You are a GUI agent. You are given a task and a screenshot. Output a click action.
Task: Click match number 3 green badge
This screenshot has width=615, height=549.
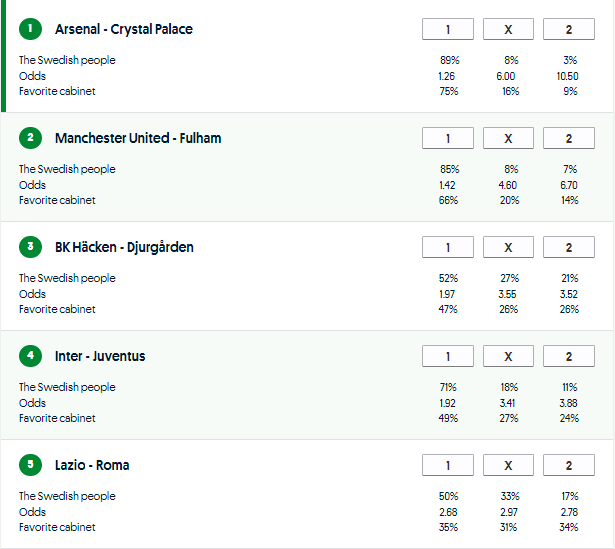click(x=31, y=247)
